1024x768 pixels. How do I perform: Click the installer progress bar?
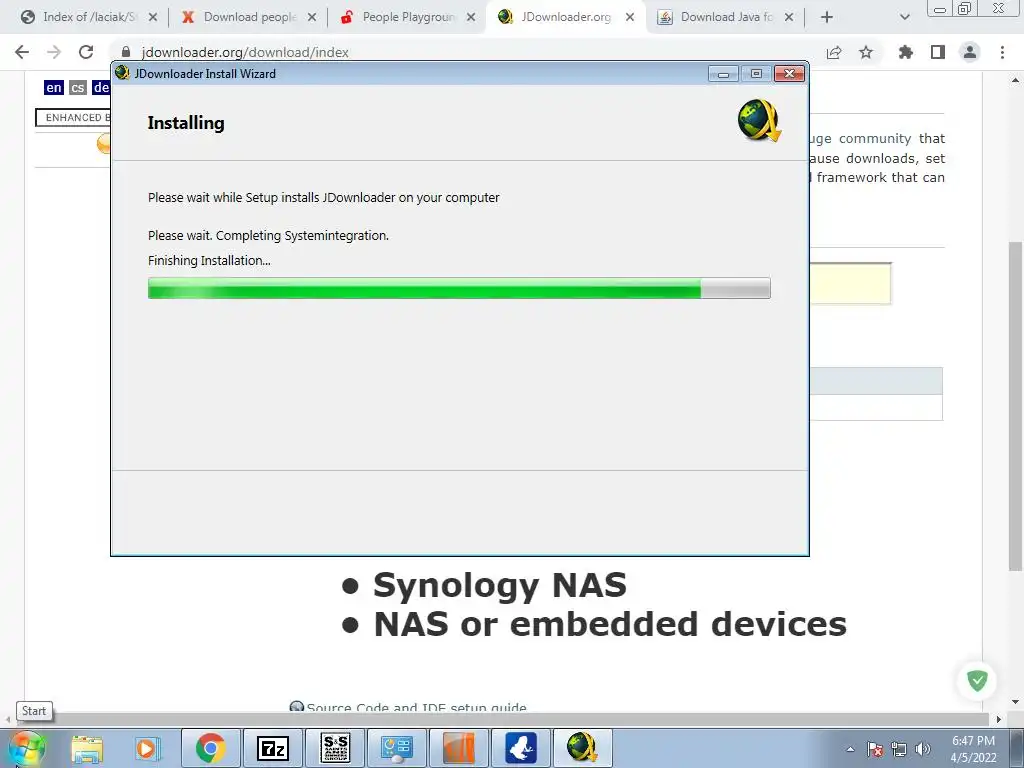pyautogui.click(x=459, y=288)
